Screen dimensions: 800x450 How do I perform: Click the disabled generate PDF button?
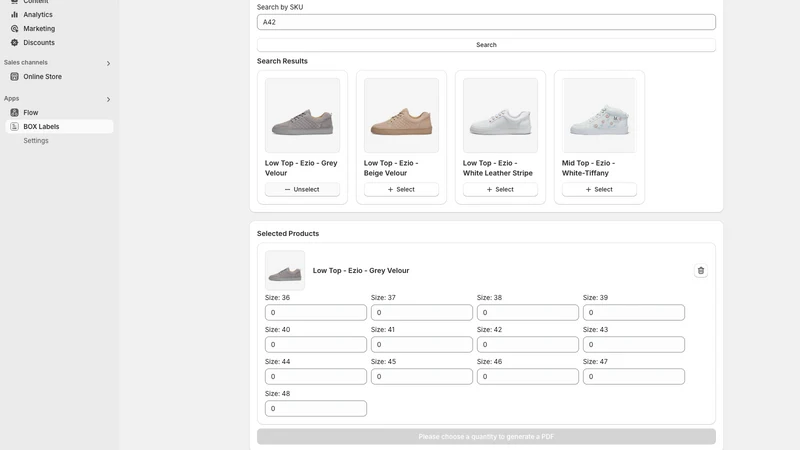(x=486, y=436)
